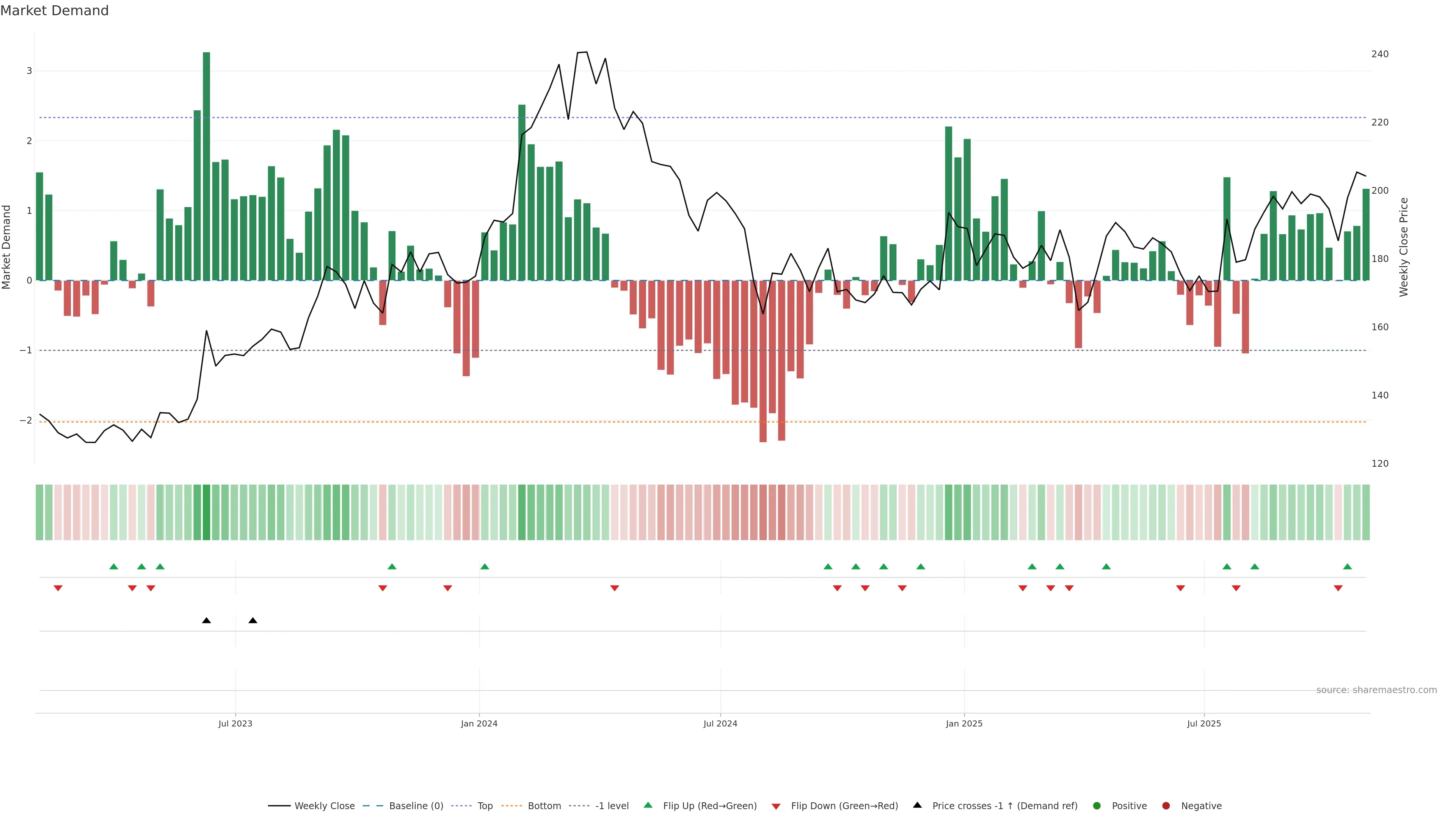The width and height of the screenshot is (1456, 819).
Task: Click the source sharemaestro.com text
Action: coord(1376,690)
